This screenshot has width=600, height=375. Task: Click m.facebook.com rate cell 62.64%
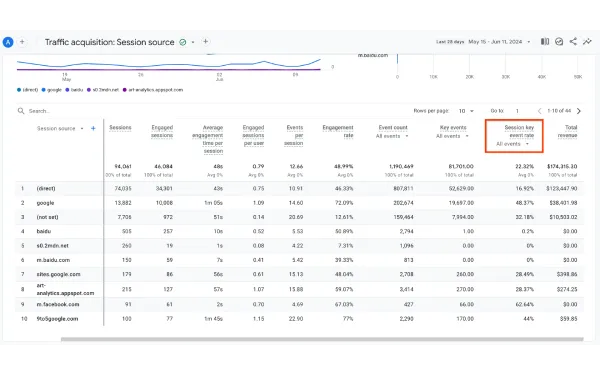click(525, 305)
